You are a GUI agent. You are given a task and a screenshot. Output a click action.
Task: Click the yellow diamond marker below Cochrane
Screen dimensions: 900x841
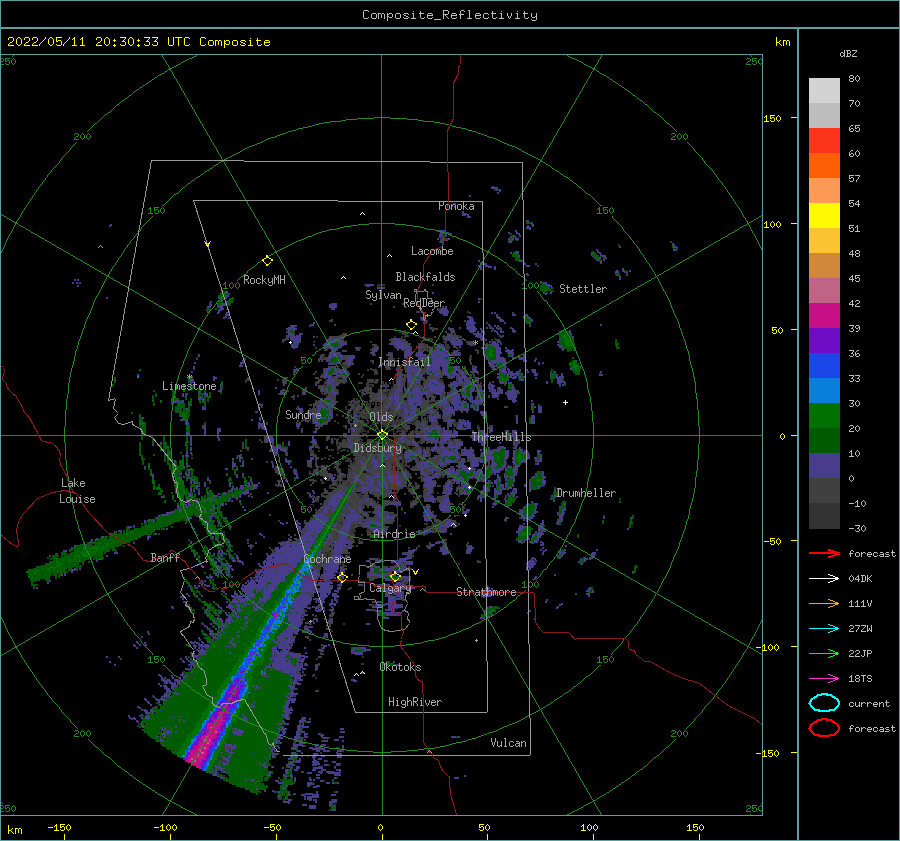pyautogui.click(x=342, y=577)
